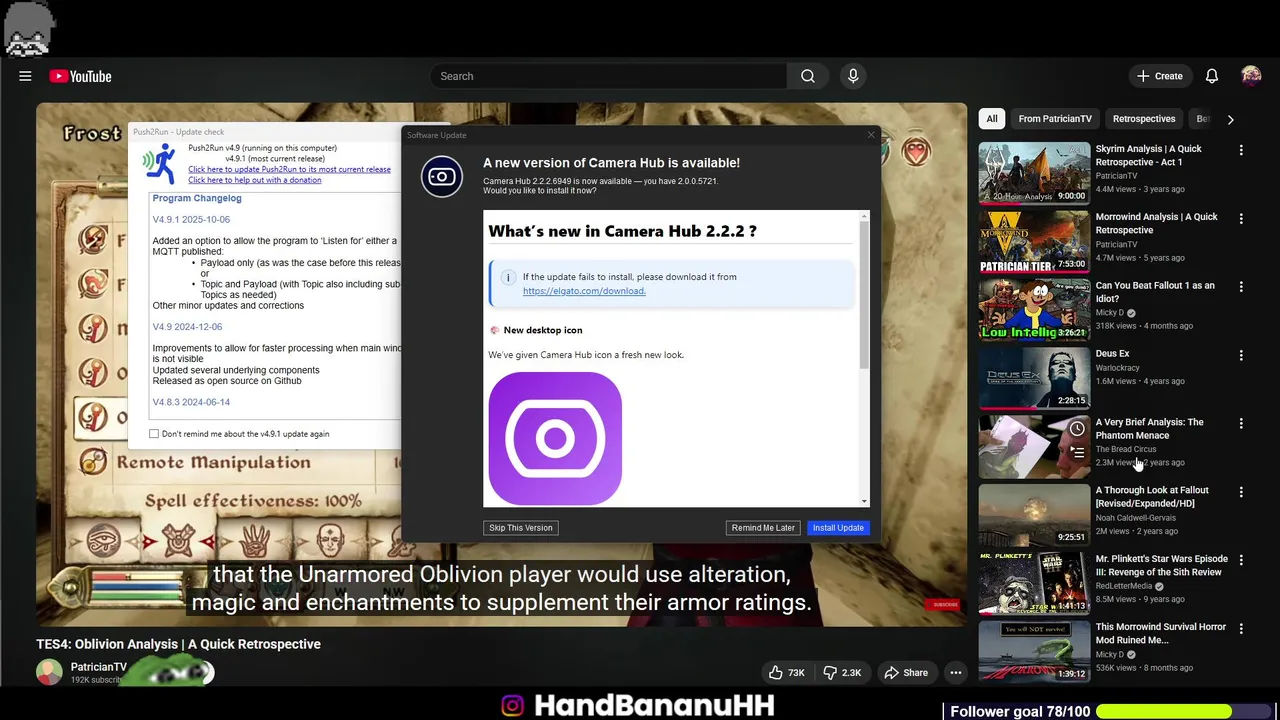Open Mr. Plinkett's Star Wars thumbnail
This screenshot has height=720, width=1280.
coord(1034,583)
